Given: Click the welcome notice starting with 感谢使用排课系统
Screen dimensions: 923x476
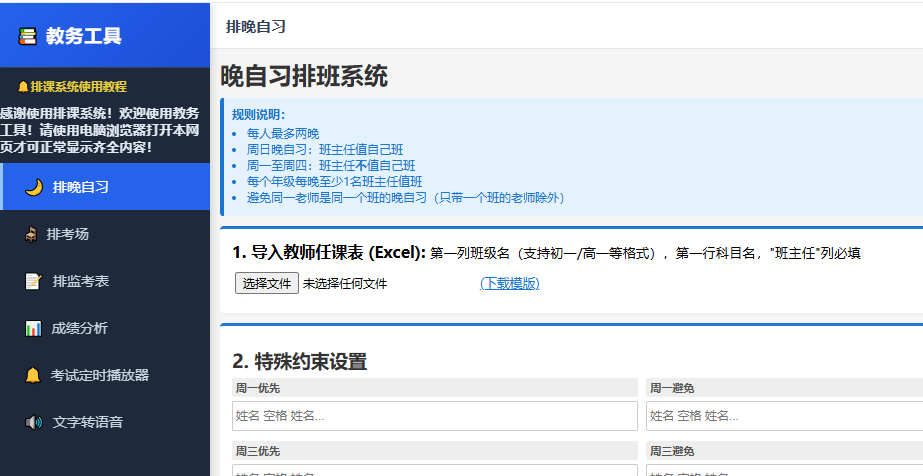Looking at the screenshot, I should point(99,130).
